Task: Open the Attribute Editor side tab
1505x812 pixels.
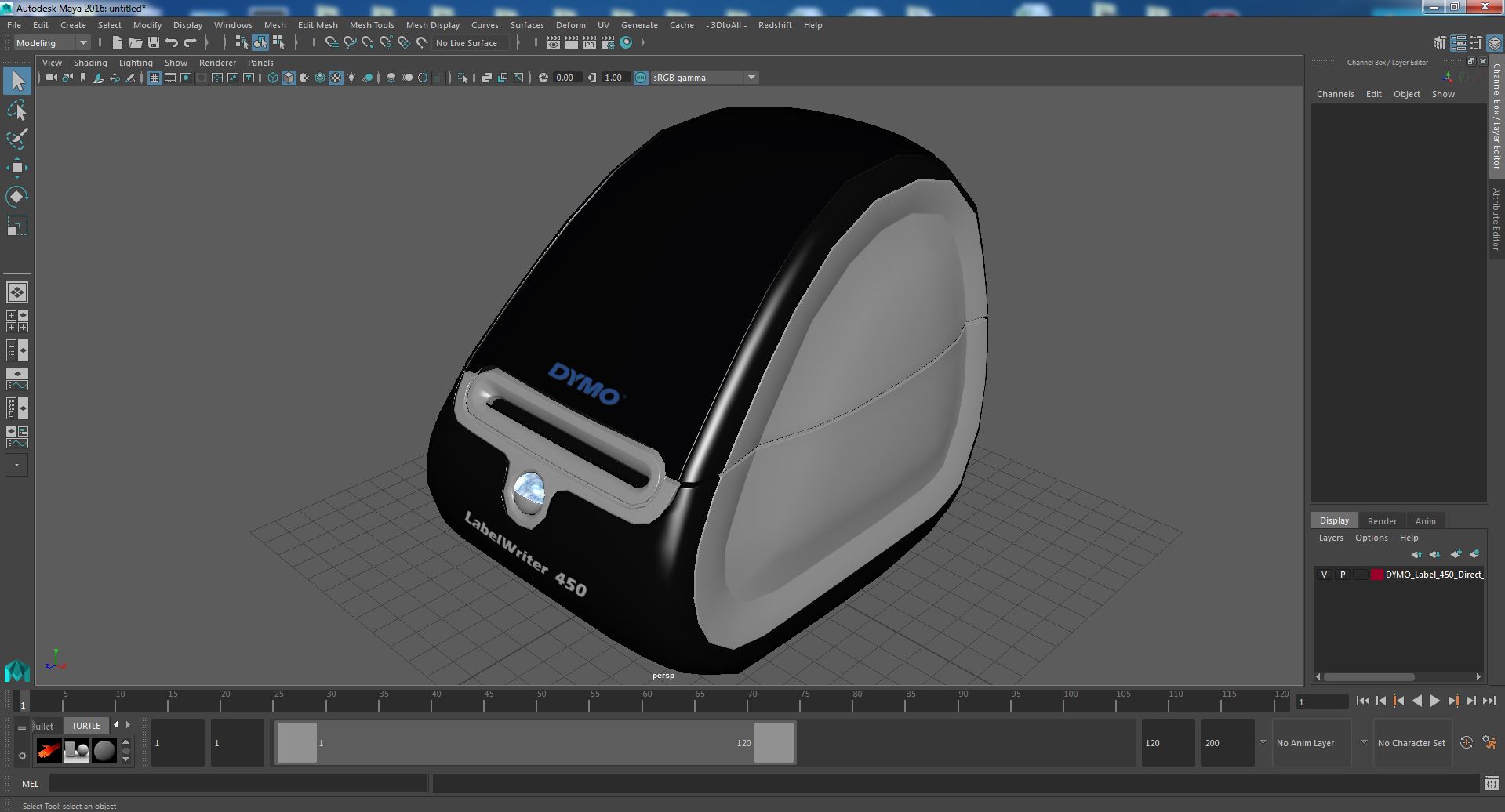Action: pyautogui.click(x=1496, y=219)
